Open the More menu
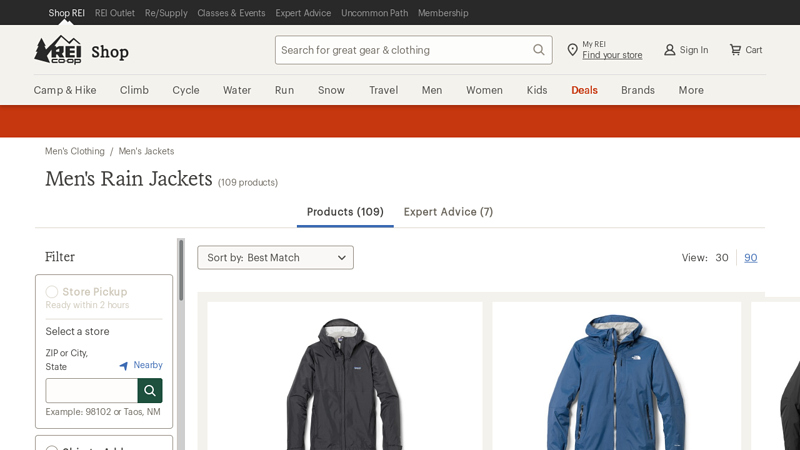Image resolution: width=800 pixels, height=450 pixels. tap(691, 90)
